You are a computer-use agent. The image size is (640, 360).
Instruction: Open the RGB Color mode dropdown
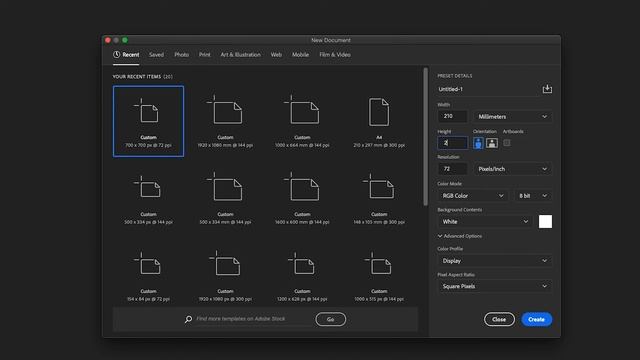click(x=473, y=196)
